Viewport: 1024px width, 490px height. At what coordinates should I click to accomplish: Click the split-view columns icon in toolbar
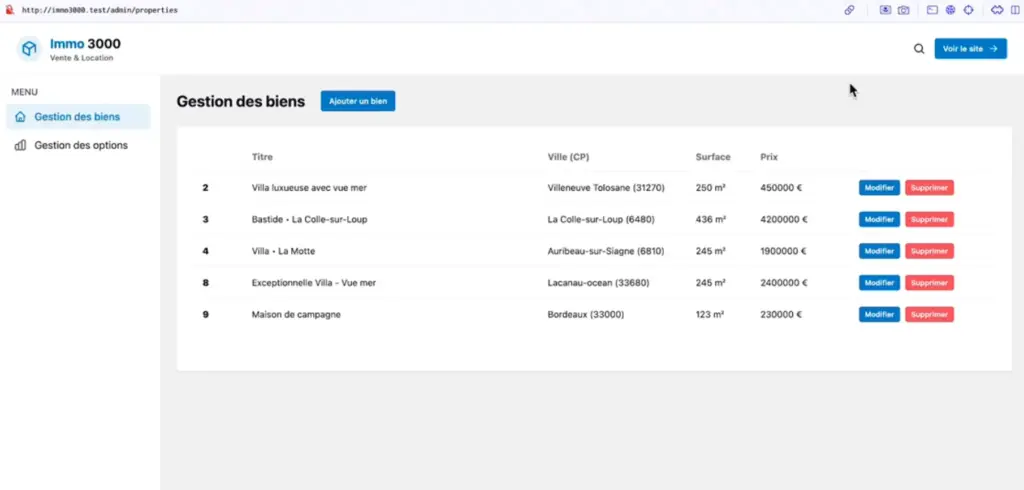coord(1016,10)
